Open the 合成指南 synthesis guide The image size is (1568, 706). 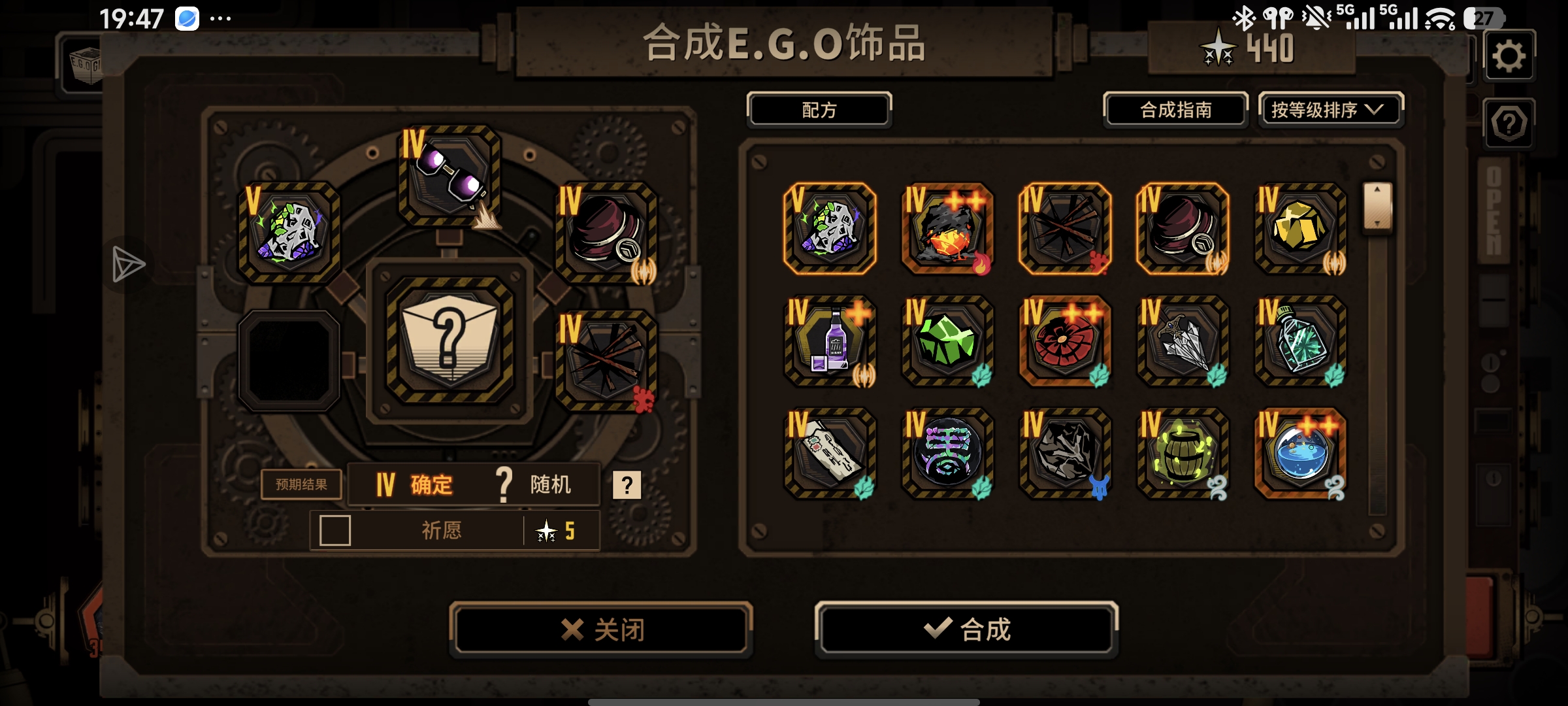(1175, 110)
